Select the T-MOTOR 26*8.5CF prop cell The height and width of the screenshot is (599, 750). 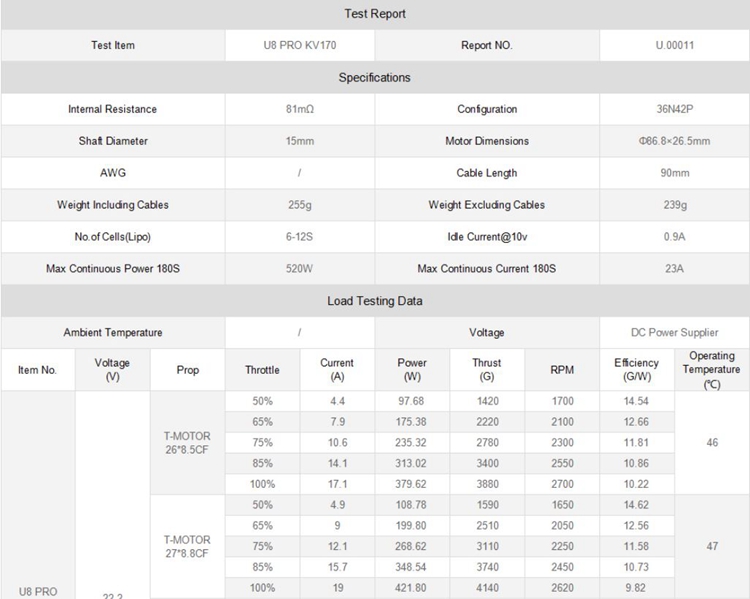[x=187, y=442]
